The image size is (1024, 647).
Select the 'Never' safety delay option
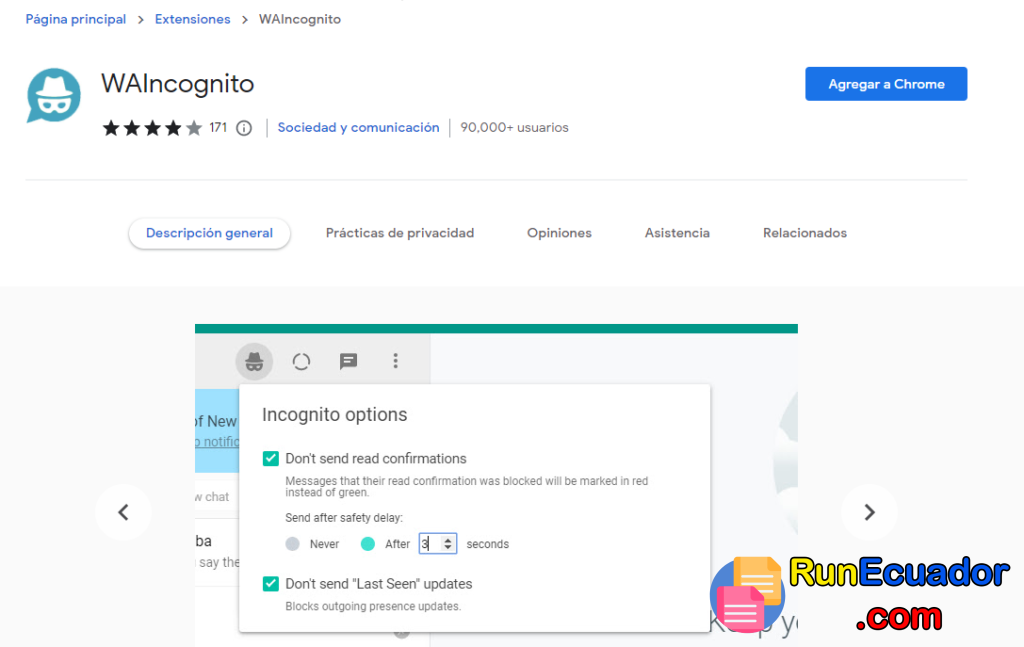click(291, 543)
